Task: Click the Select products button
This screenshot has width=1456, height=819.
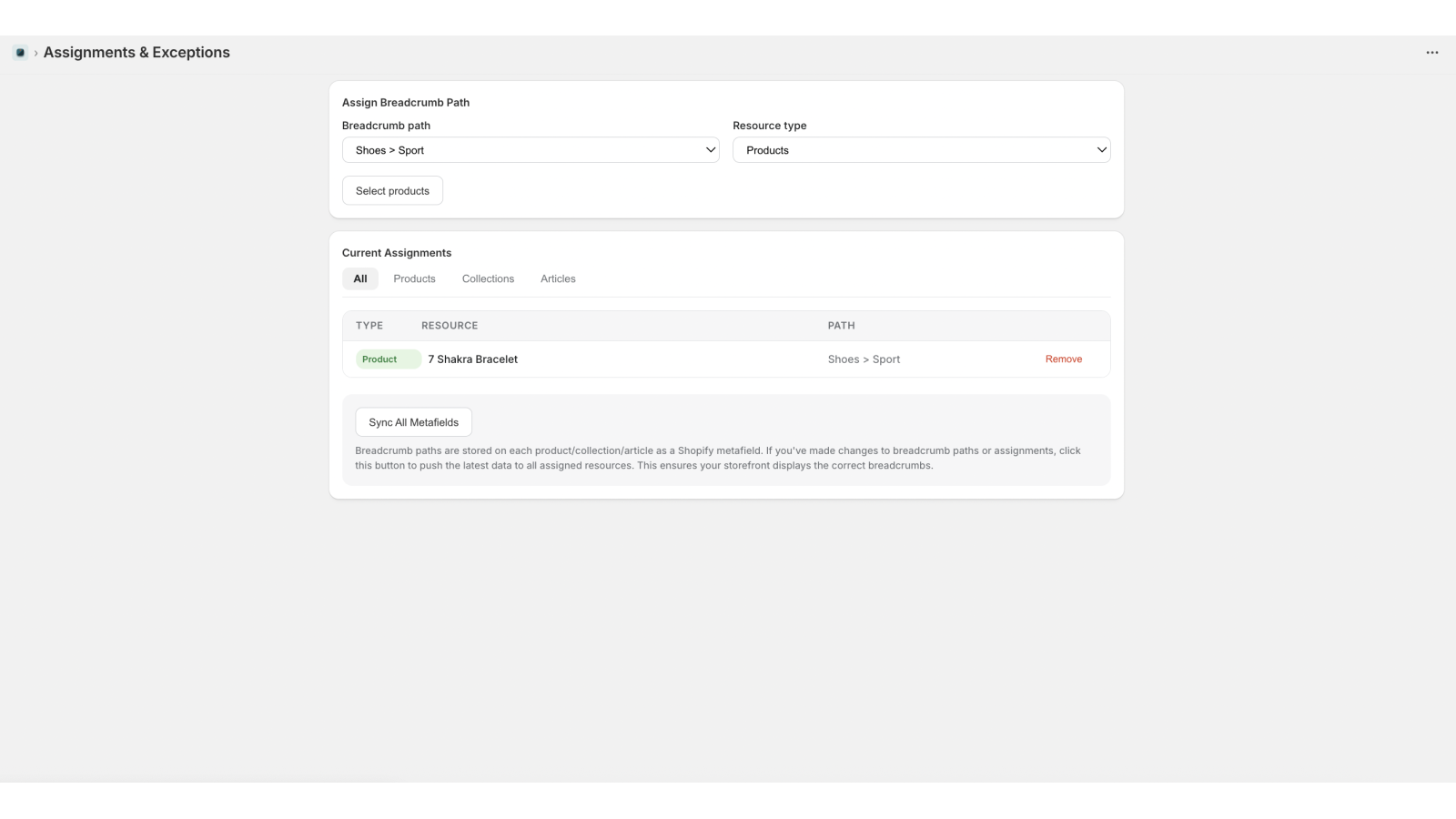Action: pyautogui.click(x=392, y=190)
